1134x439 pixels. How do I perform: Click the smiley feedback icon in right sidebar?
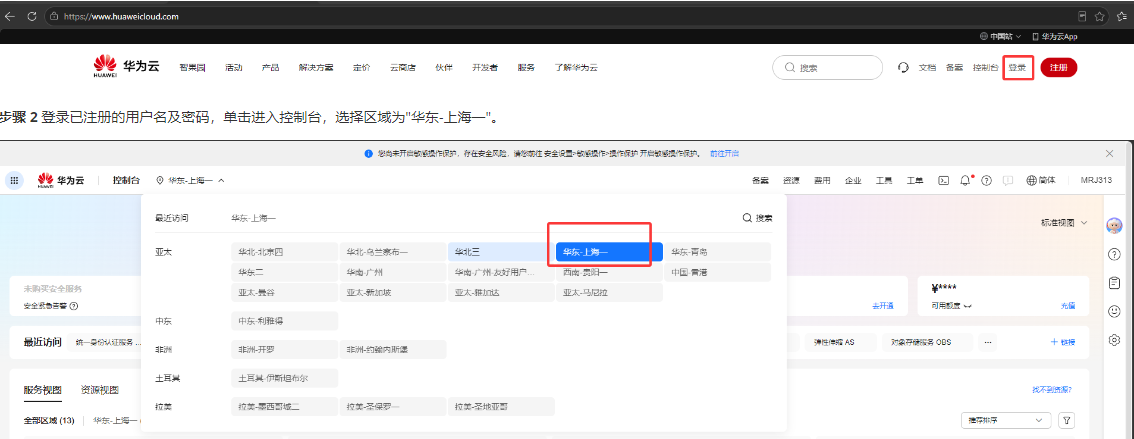coord(1114,311)
